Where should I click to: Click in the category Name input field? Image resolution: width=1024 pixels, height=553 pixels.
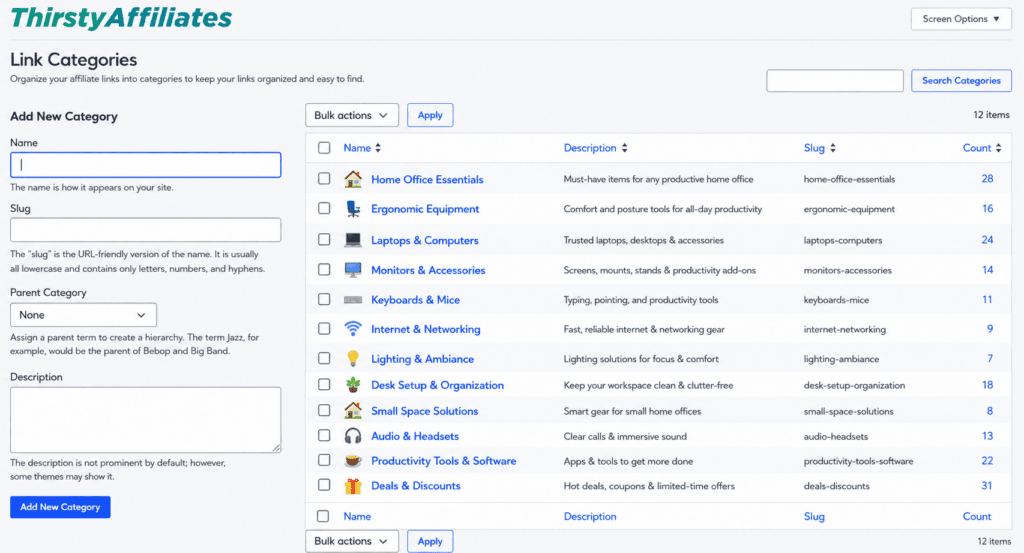(146, 165)
